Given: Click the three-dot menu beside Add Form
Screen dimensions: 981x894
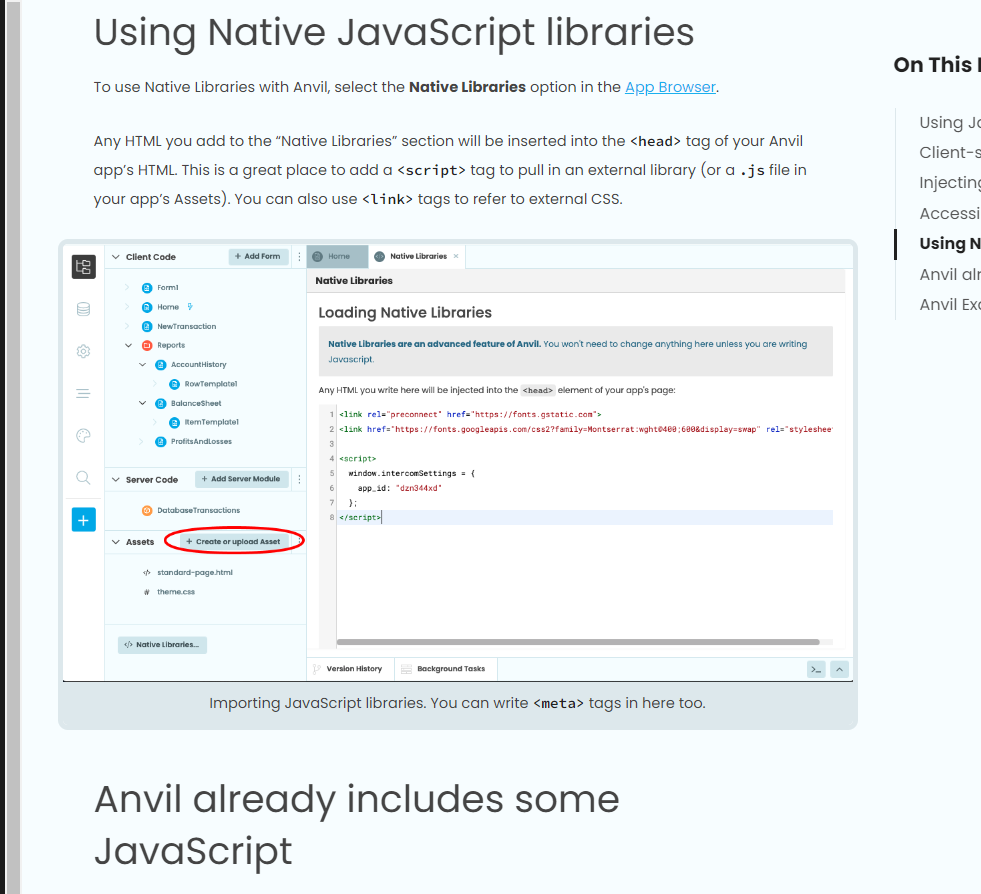Looking at the screenshot, I should 299,257.
